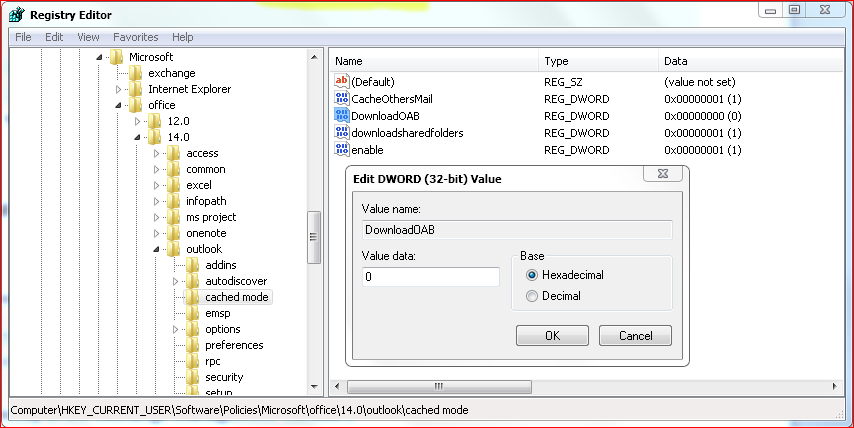Click the infopath folder icon
Viewport: 854px width, 428px height.
pos(174,201)
